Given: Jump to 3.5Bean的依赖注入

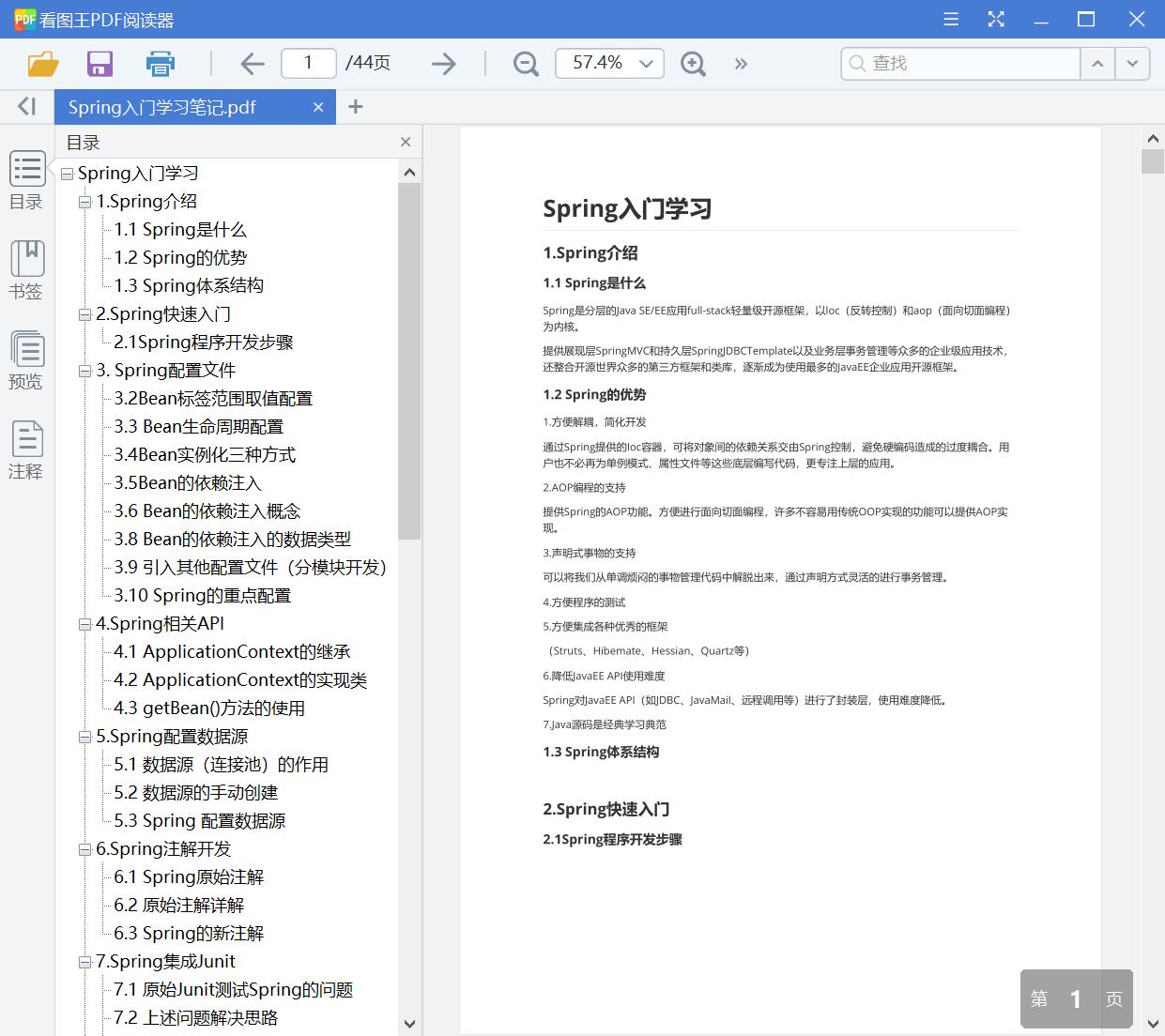Looking at the screenshot, I should tap(188, 483).
